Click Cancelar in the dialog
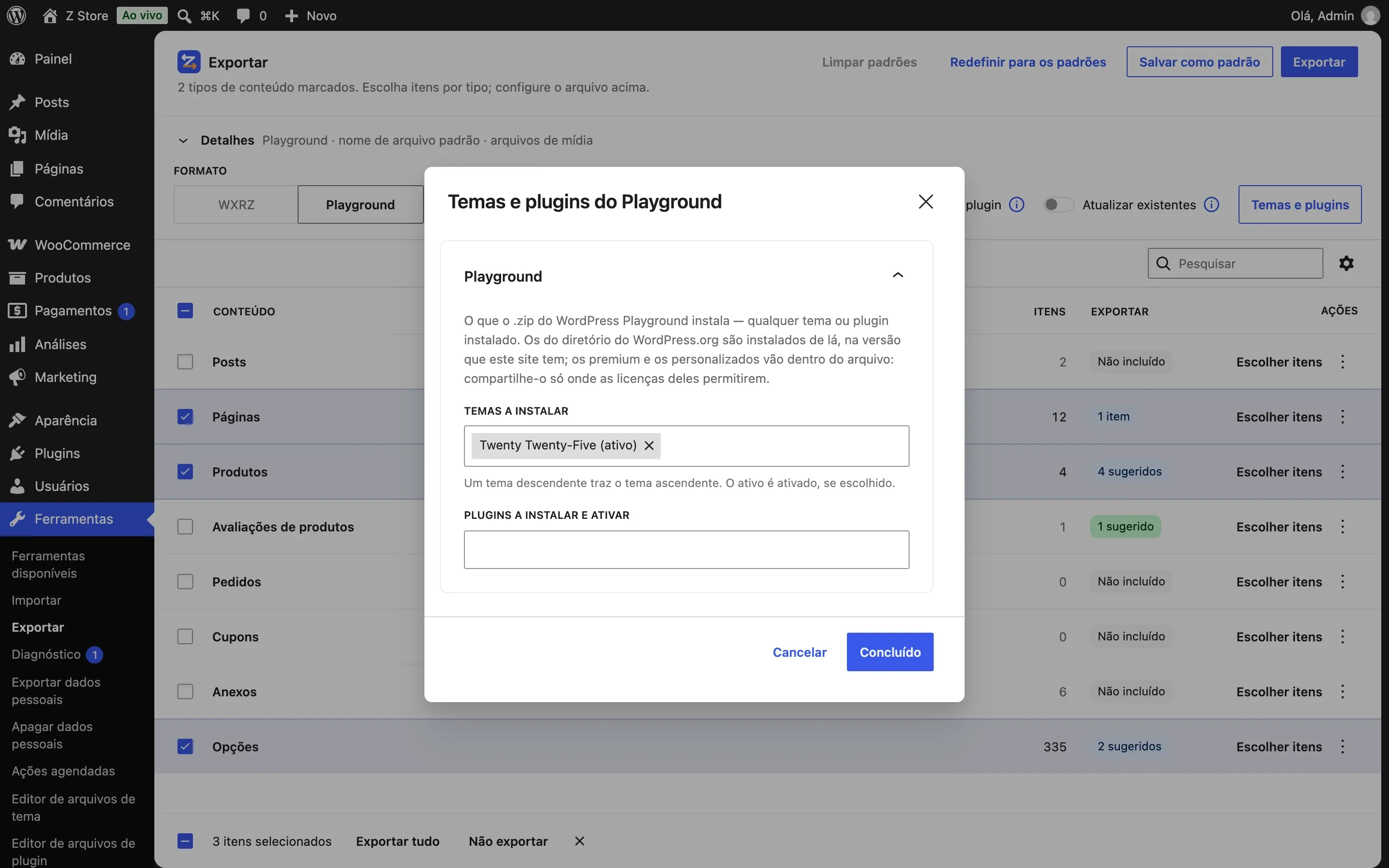1389x868 pixels. click(800, 651)
